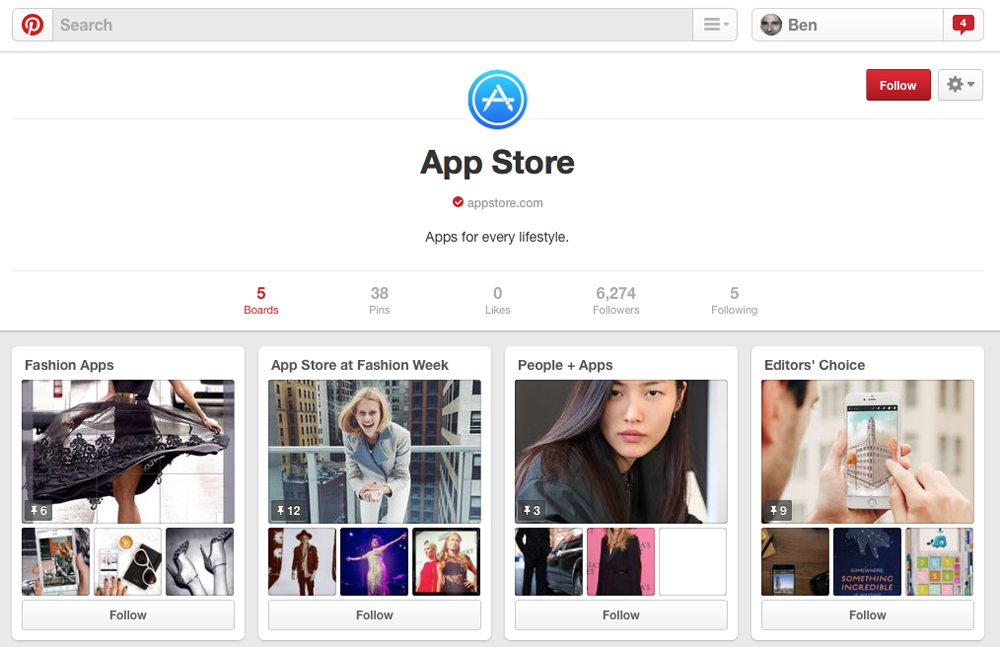Image resolution: width=1000 pixels, height=647 pixels.
Task: Click the pin count badge on Fashion Apps board
Action: click(x=36, y=511)
